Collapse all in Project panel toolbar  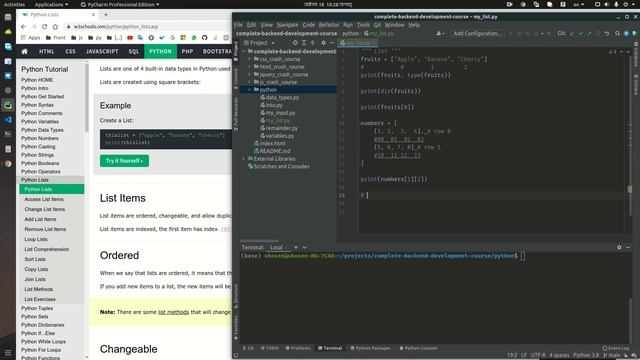point(313,43)
